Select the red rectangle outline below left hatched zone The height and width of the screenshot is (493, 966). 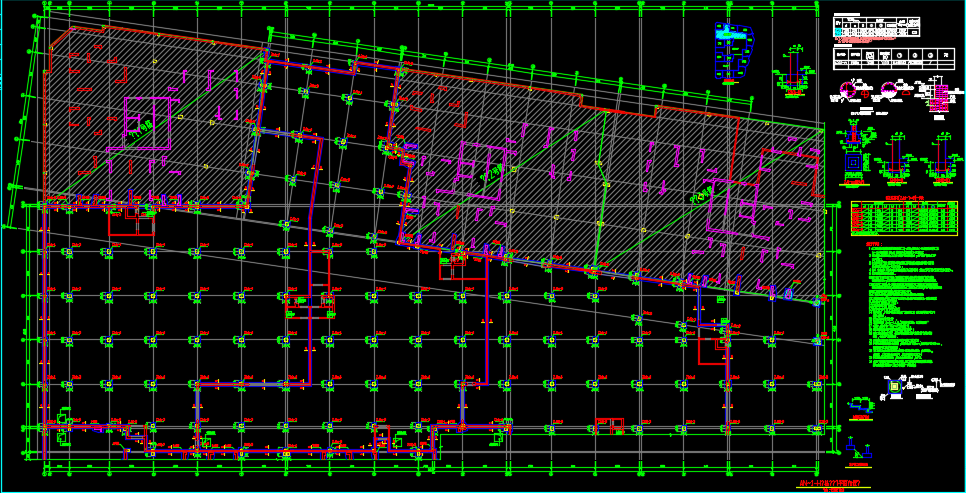point(130,225)
